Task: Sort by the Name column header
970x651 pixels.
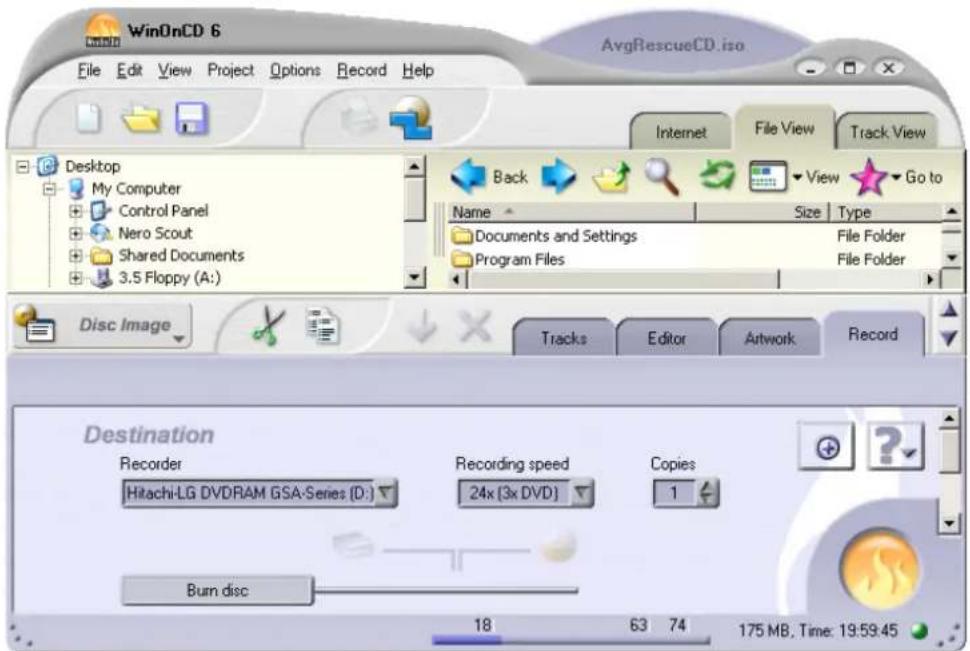Action: (570, 212)
